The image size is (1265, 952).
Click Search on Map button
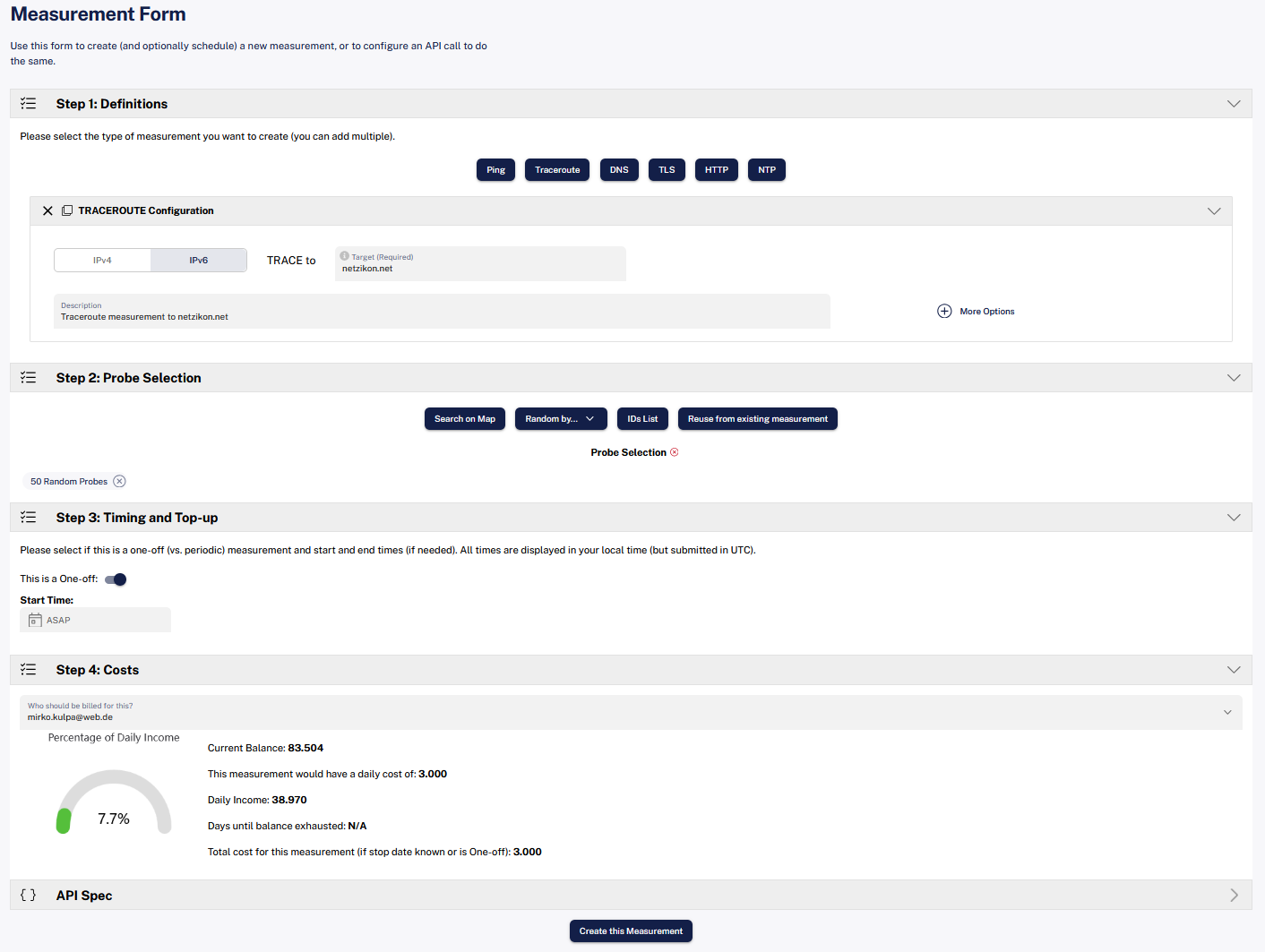[465, 419]
